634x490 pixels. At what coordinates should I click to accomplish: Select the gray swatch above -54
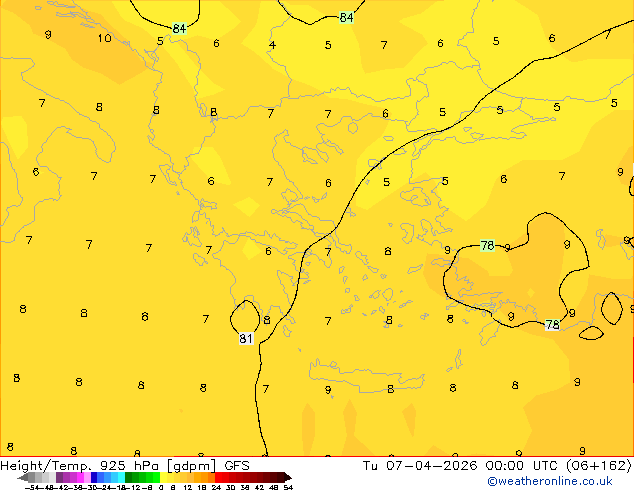tap(32, 477)
